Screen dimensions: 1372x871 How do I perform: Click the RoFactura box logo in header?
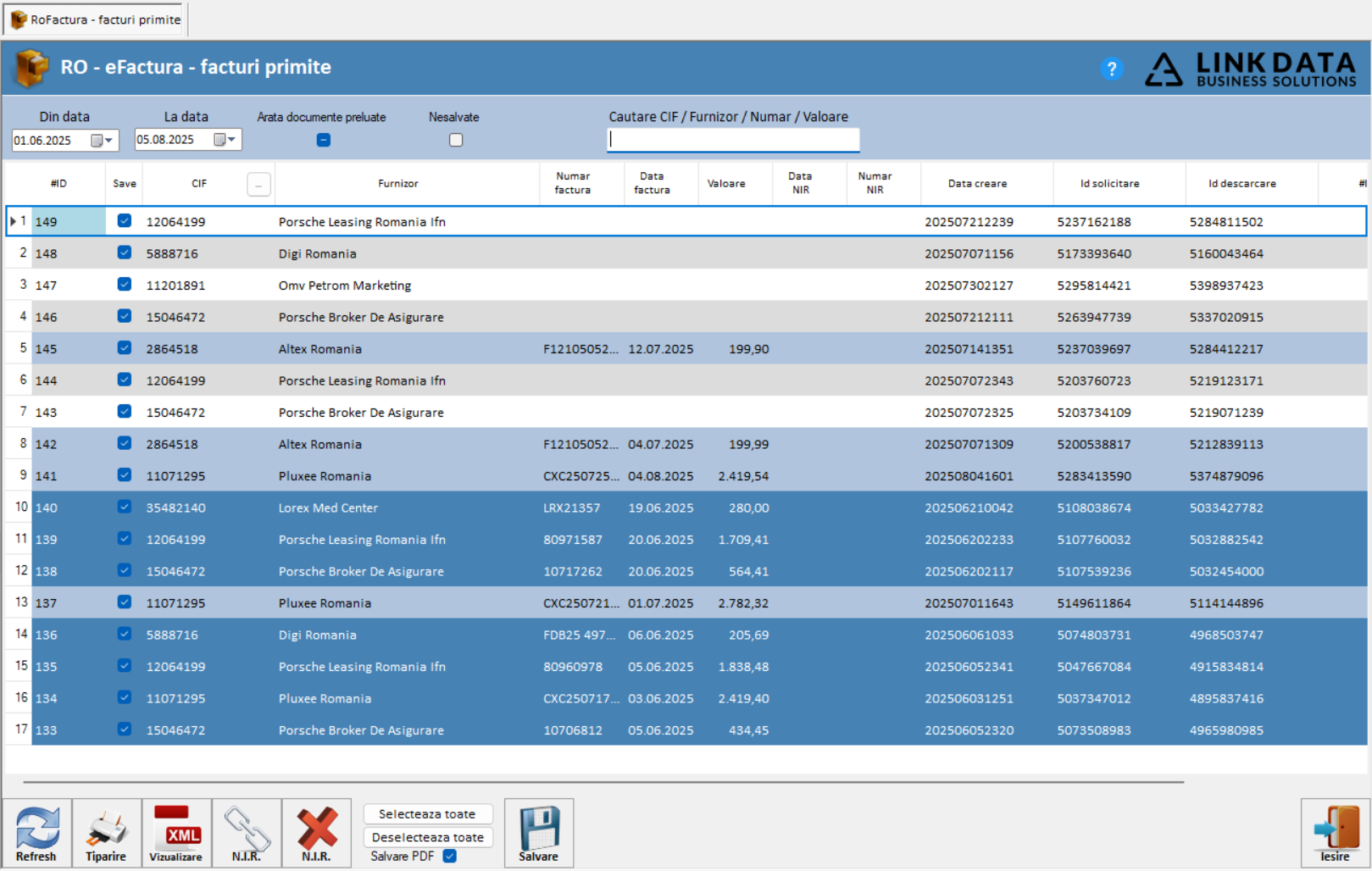point(31,68)
